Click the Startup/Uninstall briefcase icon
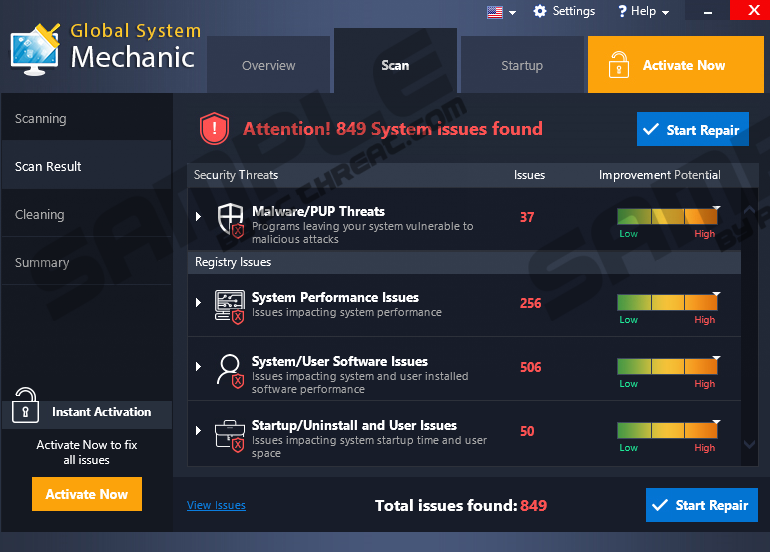This screenshot has width=770, height=552. (230, 436)
